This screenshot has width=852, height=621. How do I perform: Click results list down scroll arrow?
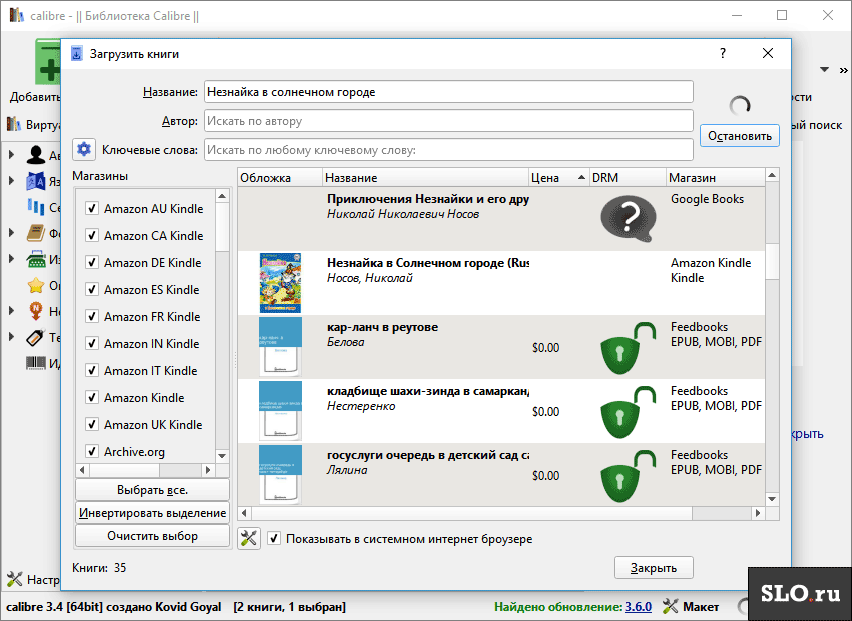772,499
